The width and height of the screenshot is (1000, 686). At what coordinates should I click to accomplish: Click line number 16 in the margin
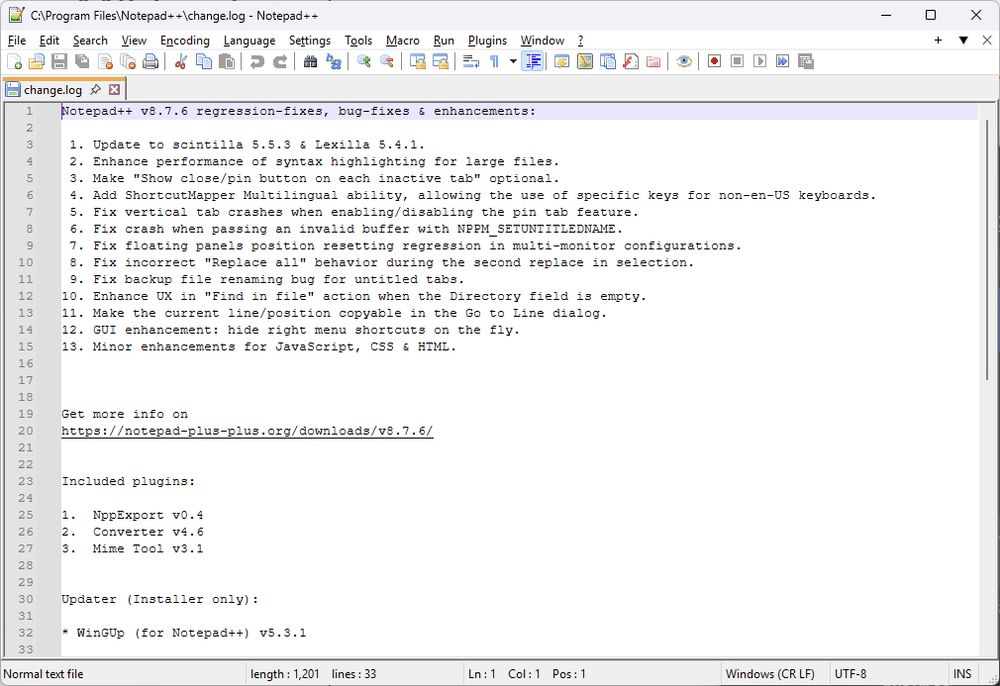point(26,363)
